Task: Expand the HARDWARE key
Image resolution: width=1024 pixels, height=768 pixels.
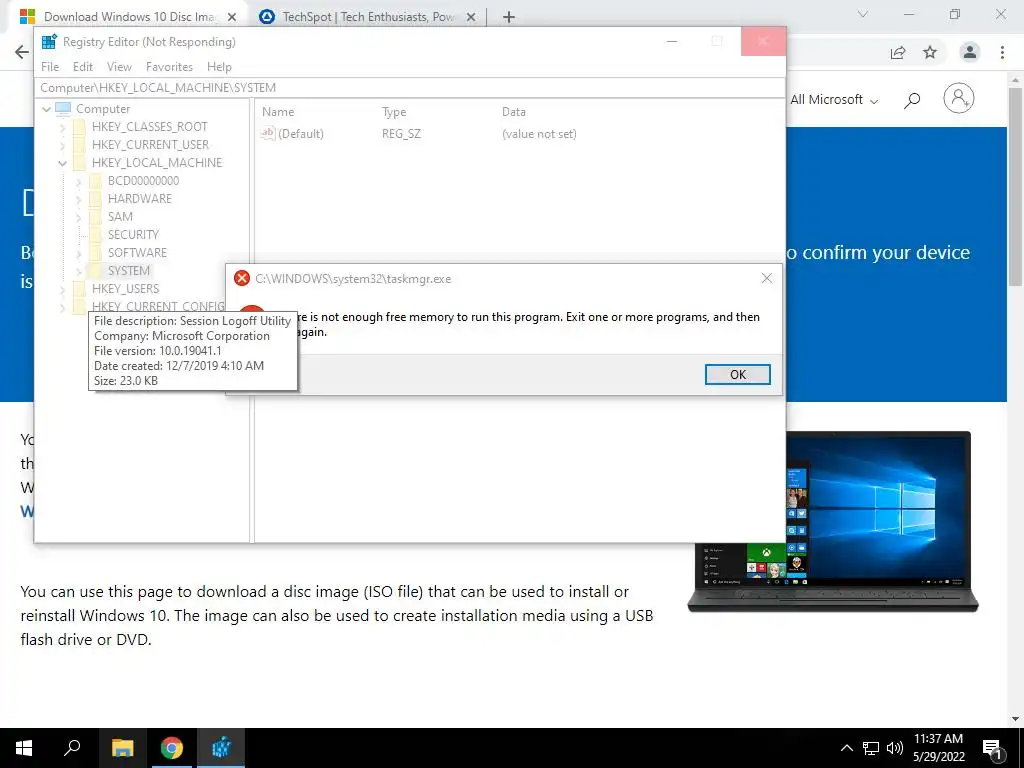Action: (78, 199)
